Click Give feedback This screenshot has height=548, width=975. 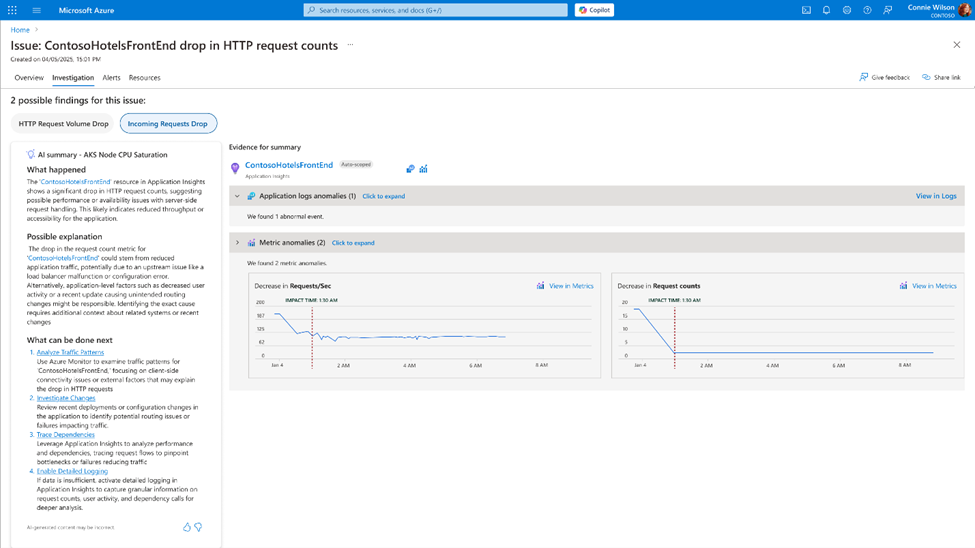[884, 77]
